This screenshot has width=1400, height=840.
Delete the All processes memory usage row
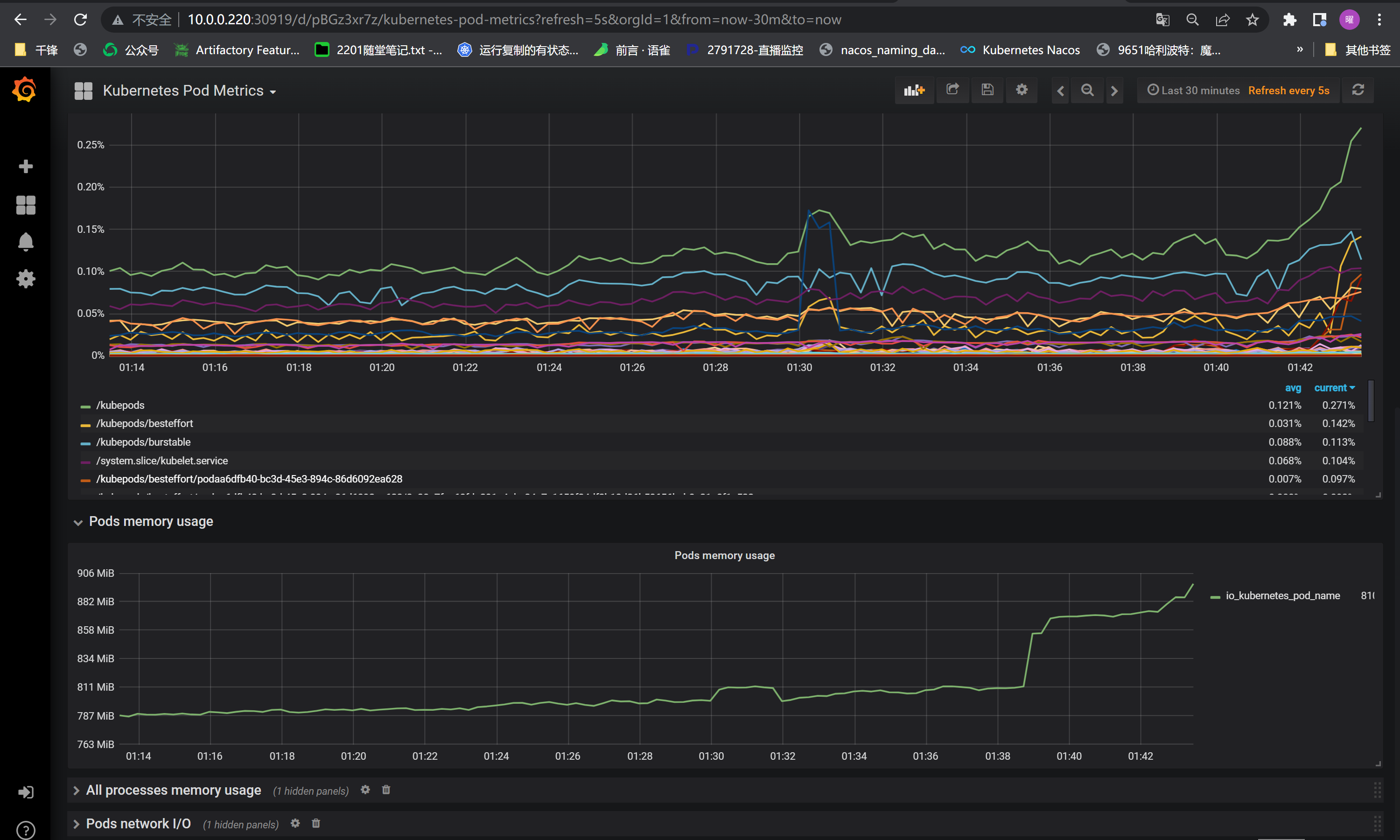(x=386, y=790)
